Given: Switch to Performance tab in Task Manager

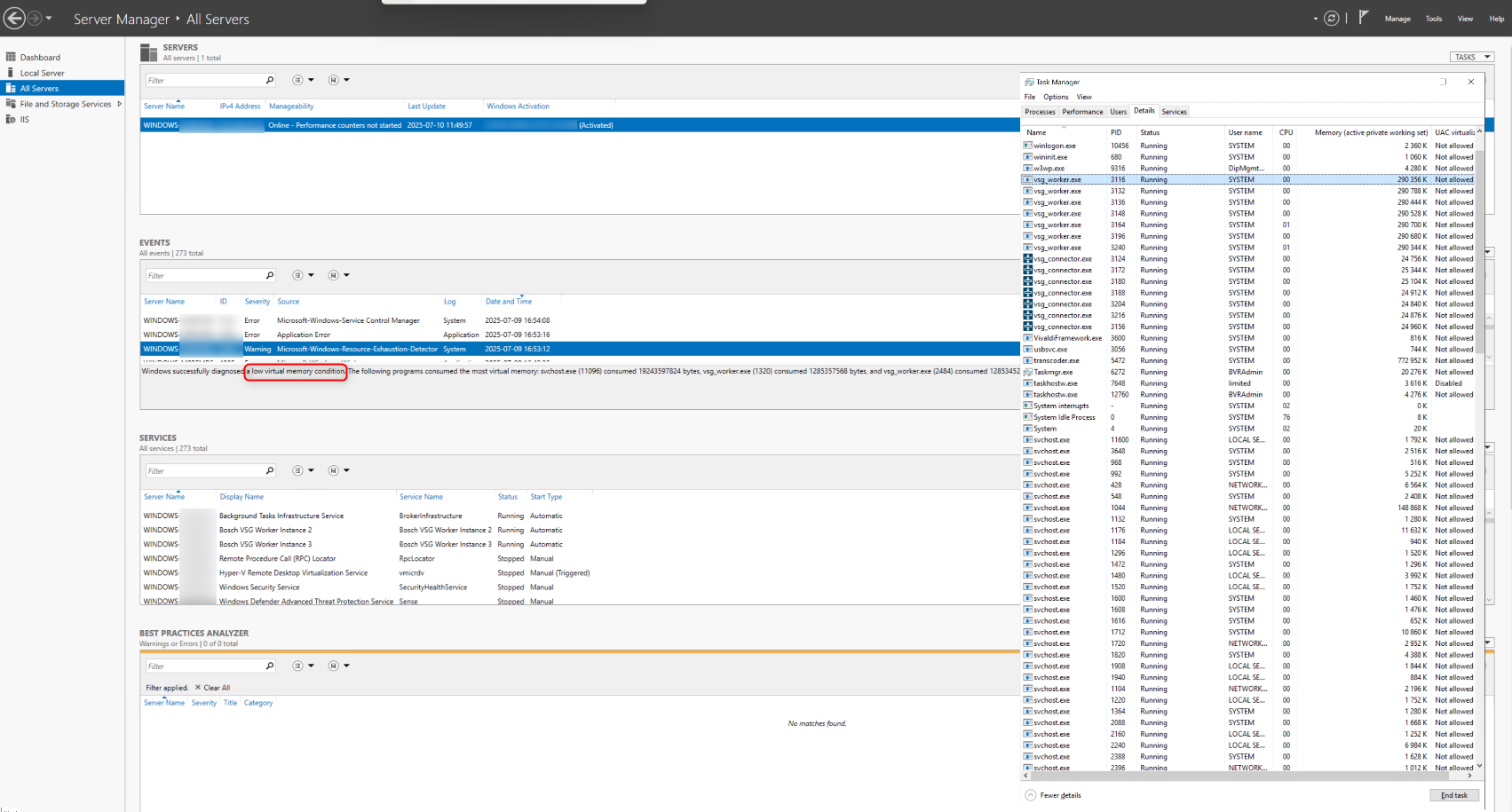Looking at the screenshot, I should (1082, 112).
